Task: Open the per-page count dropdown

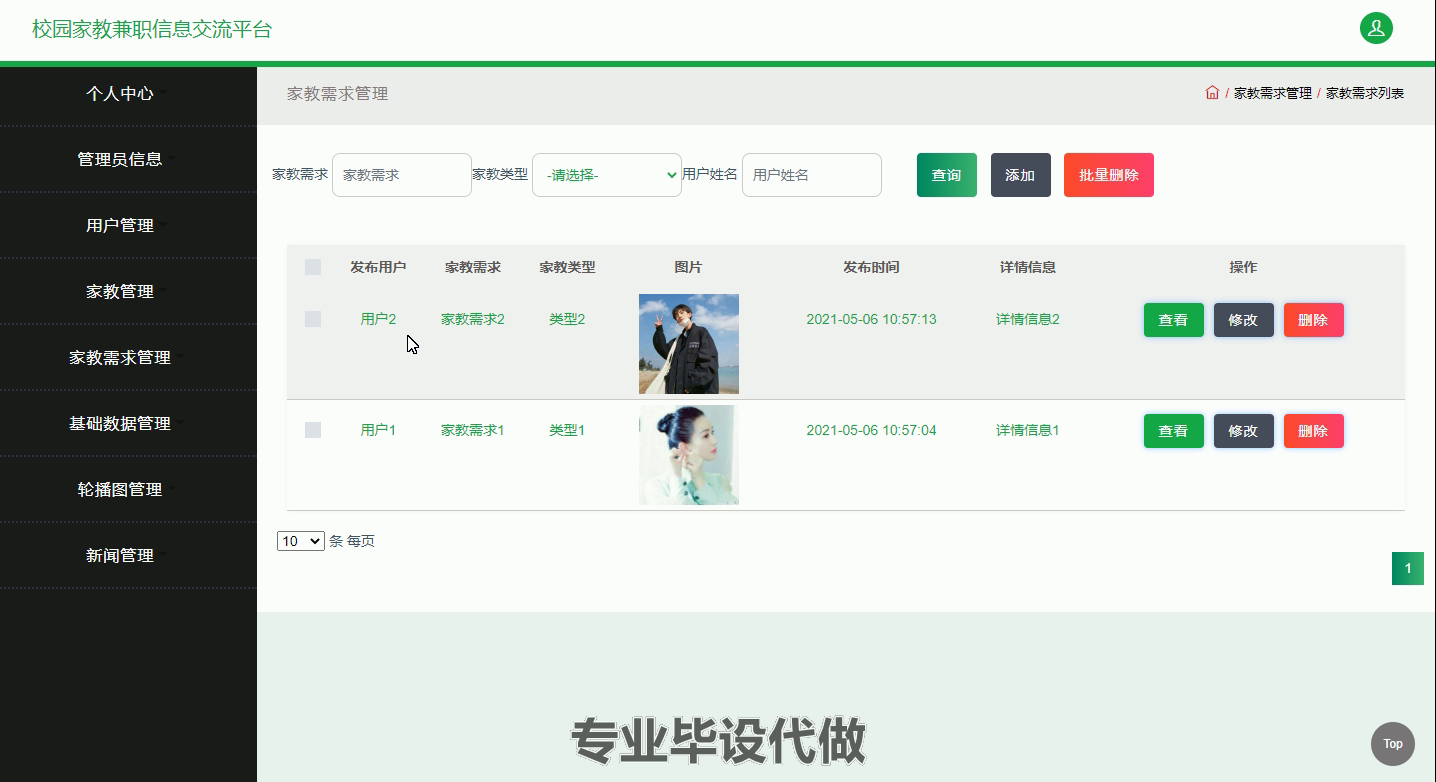Action: coord(301,541)
